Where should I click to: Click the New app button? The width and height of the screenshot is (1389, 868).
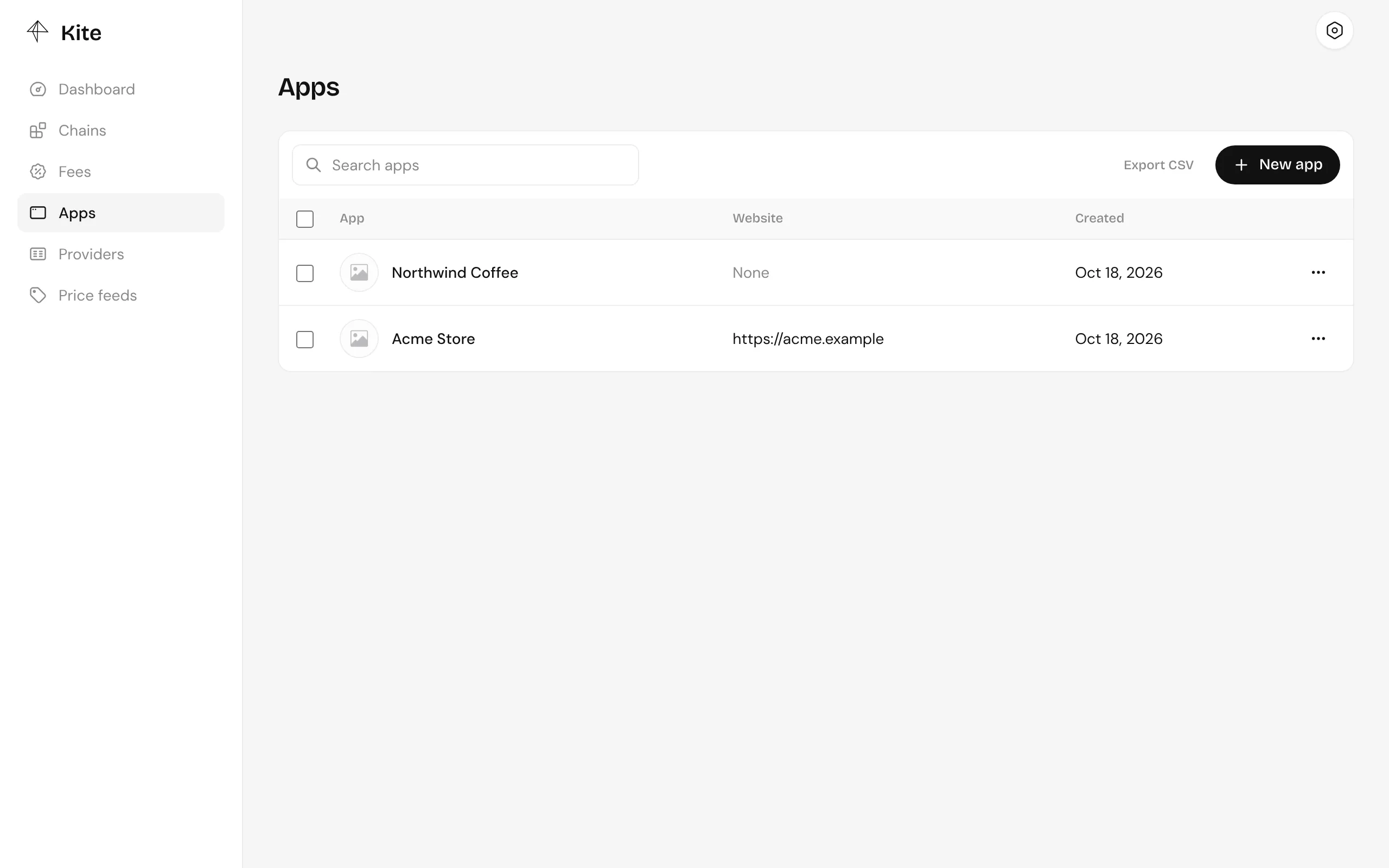tap(1277, 165)
